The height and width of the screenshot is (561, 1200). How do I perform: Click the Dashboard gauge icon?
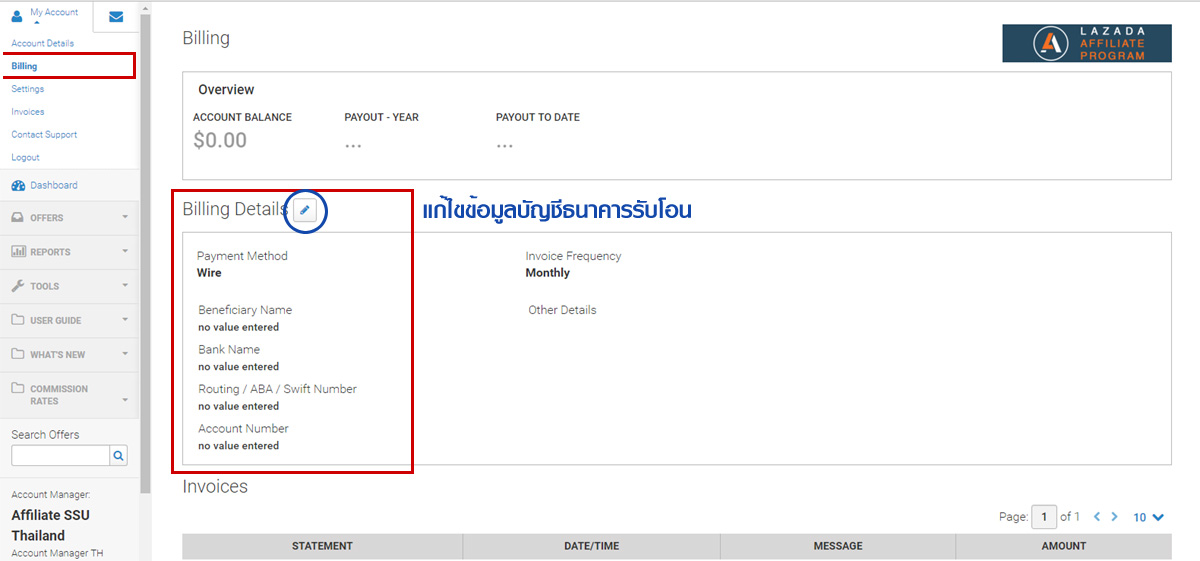18,185
